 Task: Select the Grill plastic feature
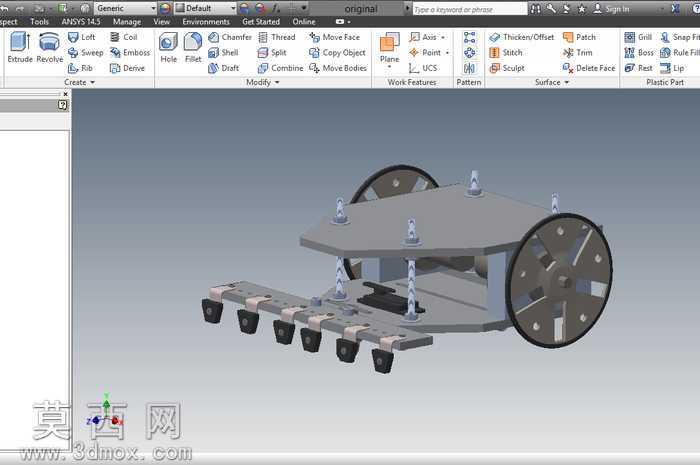638,37
